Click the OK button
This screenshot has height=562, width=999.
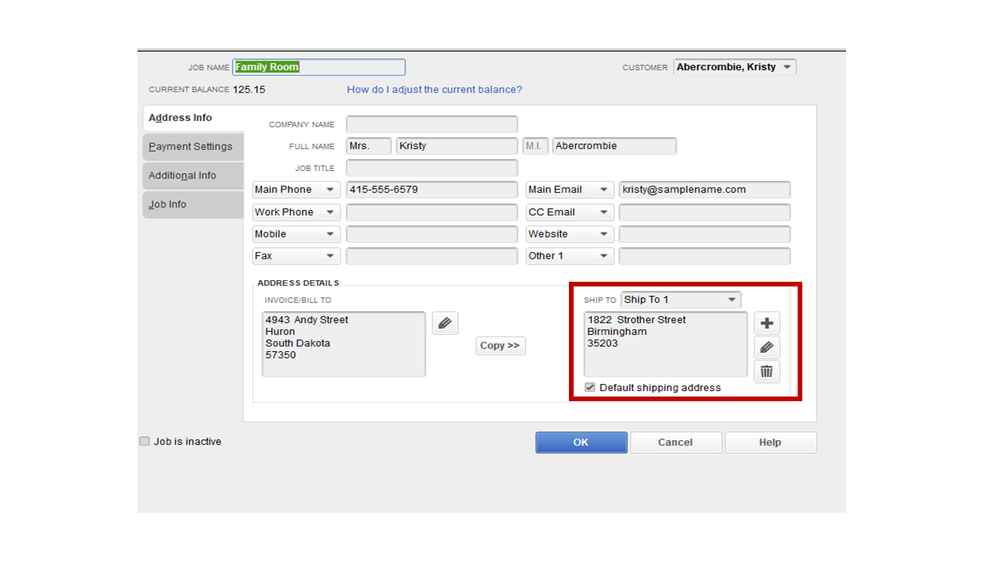581,442
